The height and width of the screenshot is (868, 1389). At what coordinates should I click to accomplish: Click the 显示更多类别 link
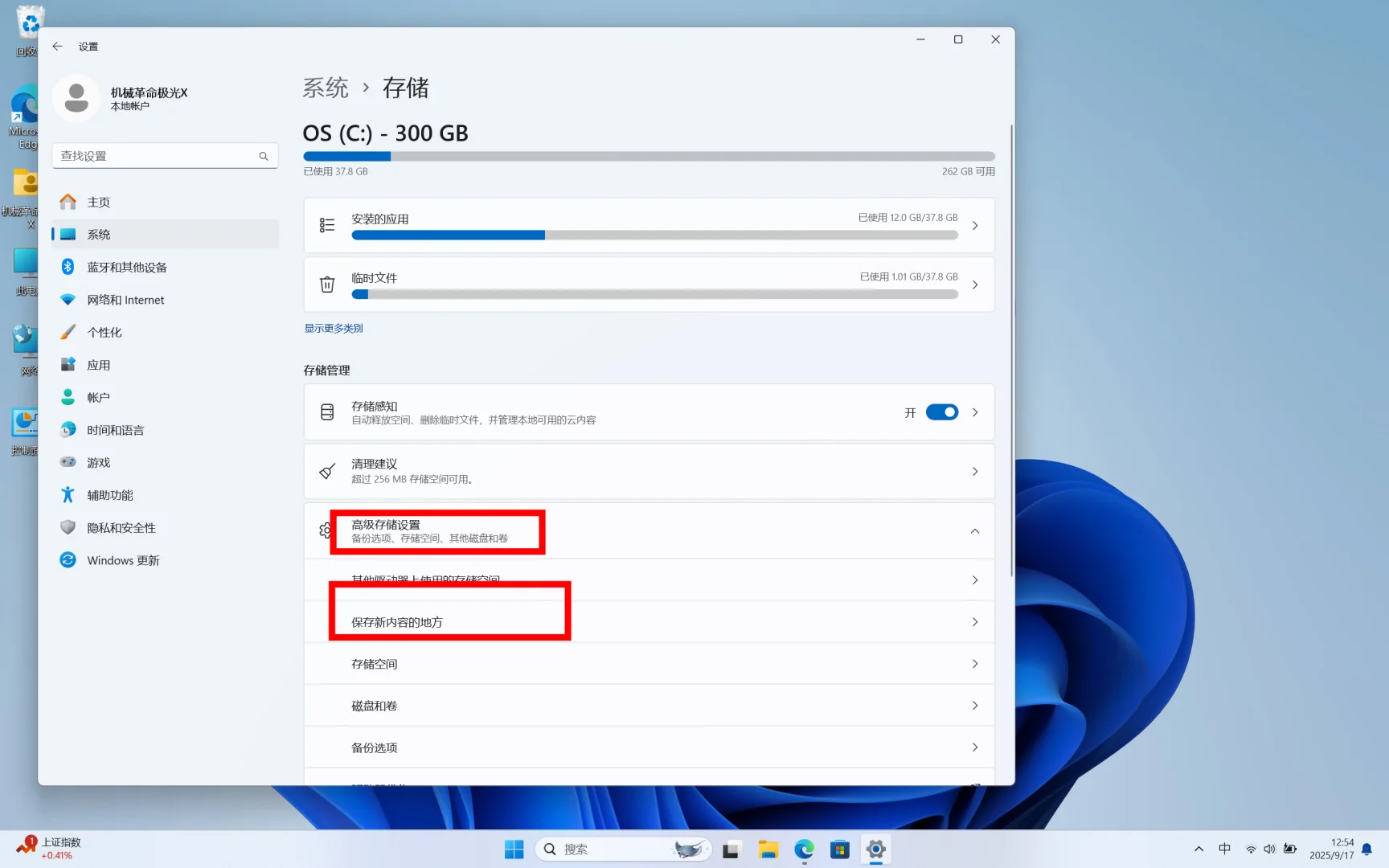coord(333,328)
